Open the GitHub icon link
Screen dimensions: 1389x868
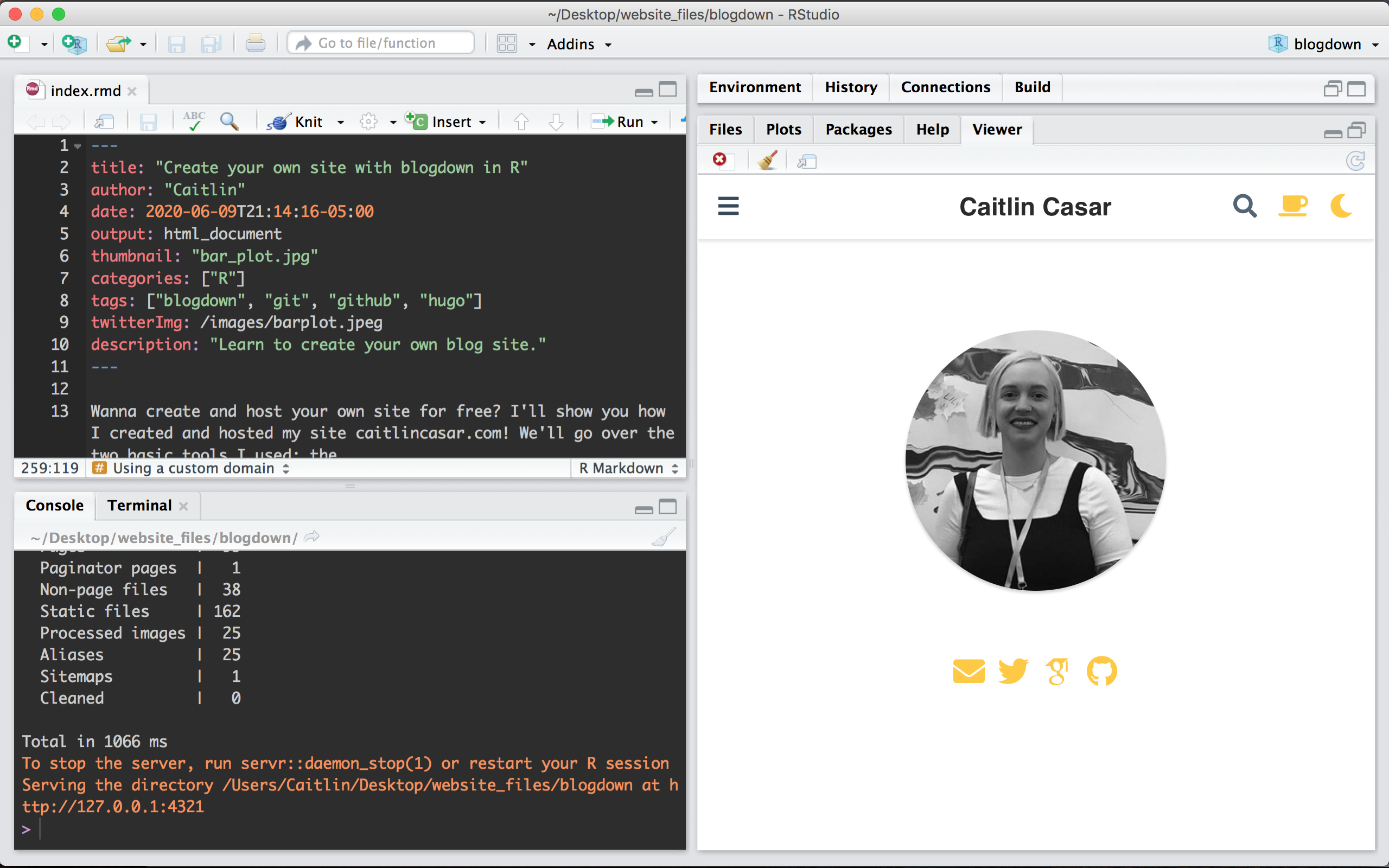pyautogui.click(x=1101, y=671)
